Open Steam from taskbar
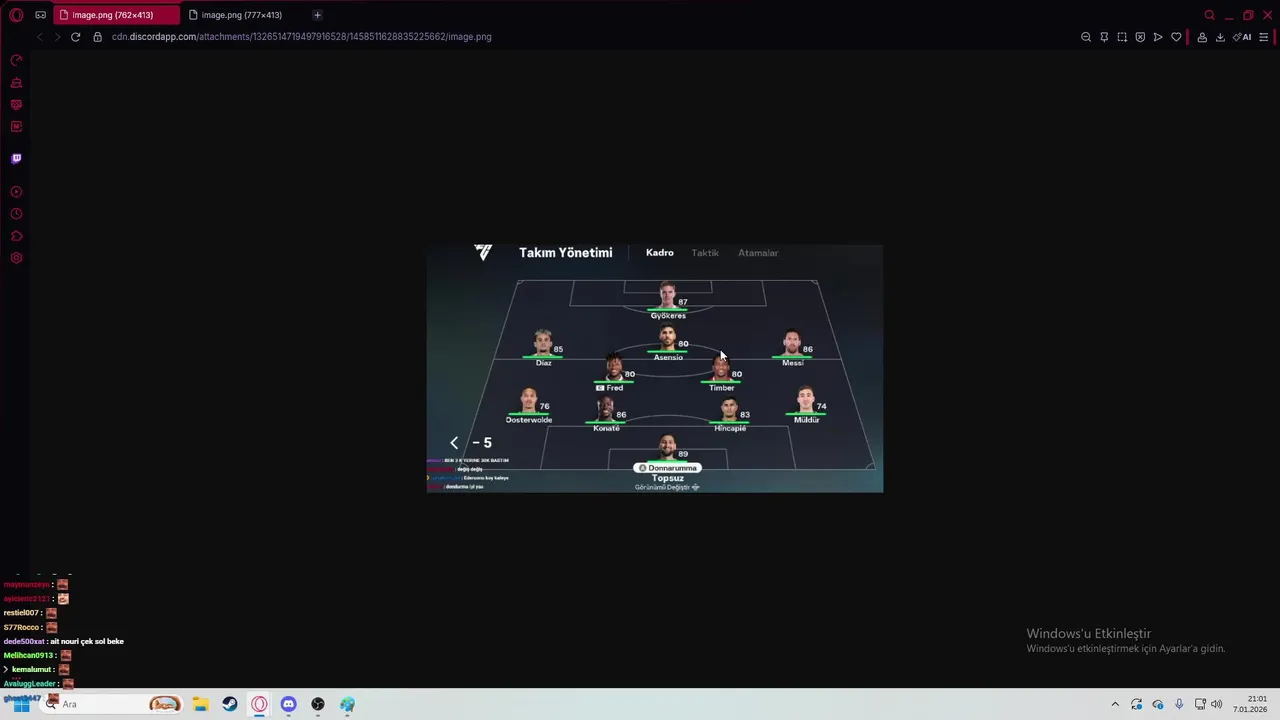 (230, 704)
